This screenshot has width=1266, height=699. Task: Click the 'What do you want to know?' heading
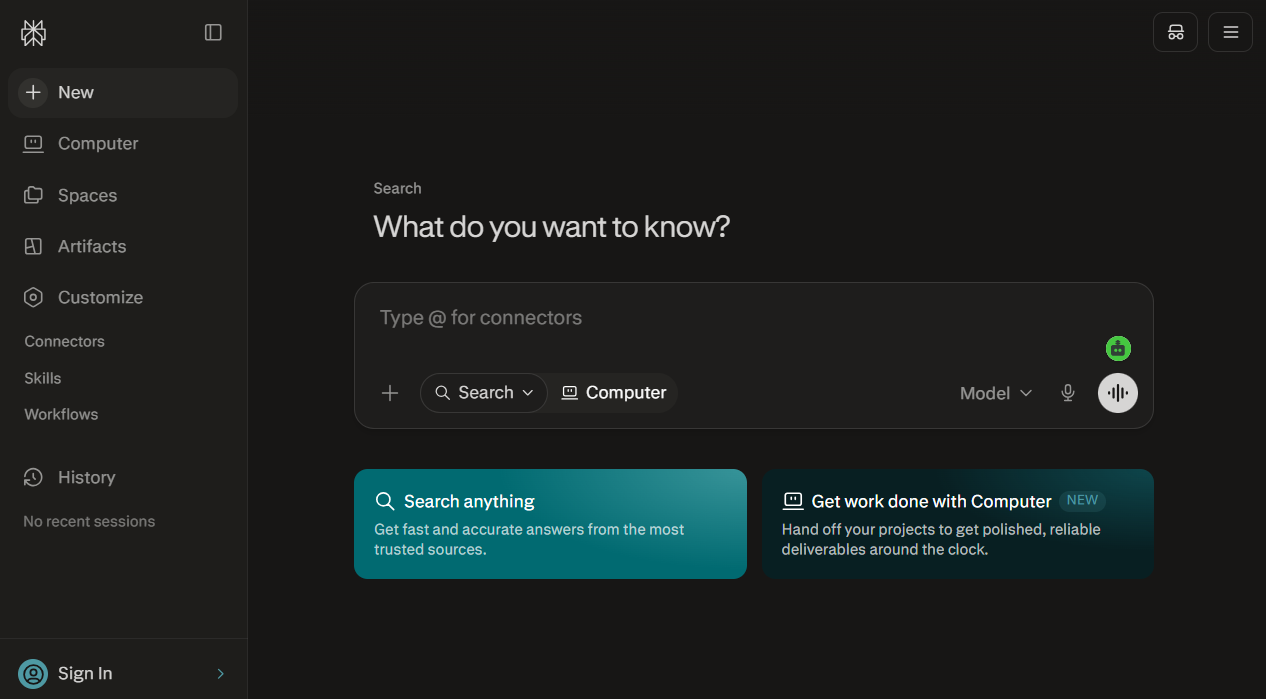(x=552, y=227)
